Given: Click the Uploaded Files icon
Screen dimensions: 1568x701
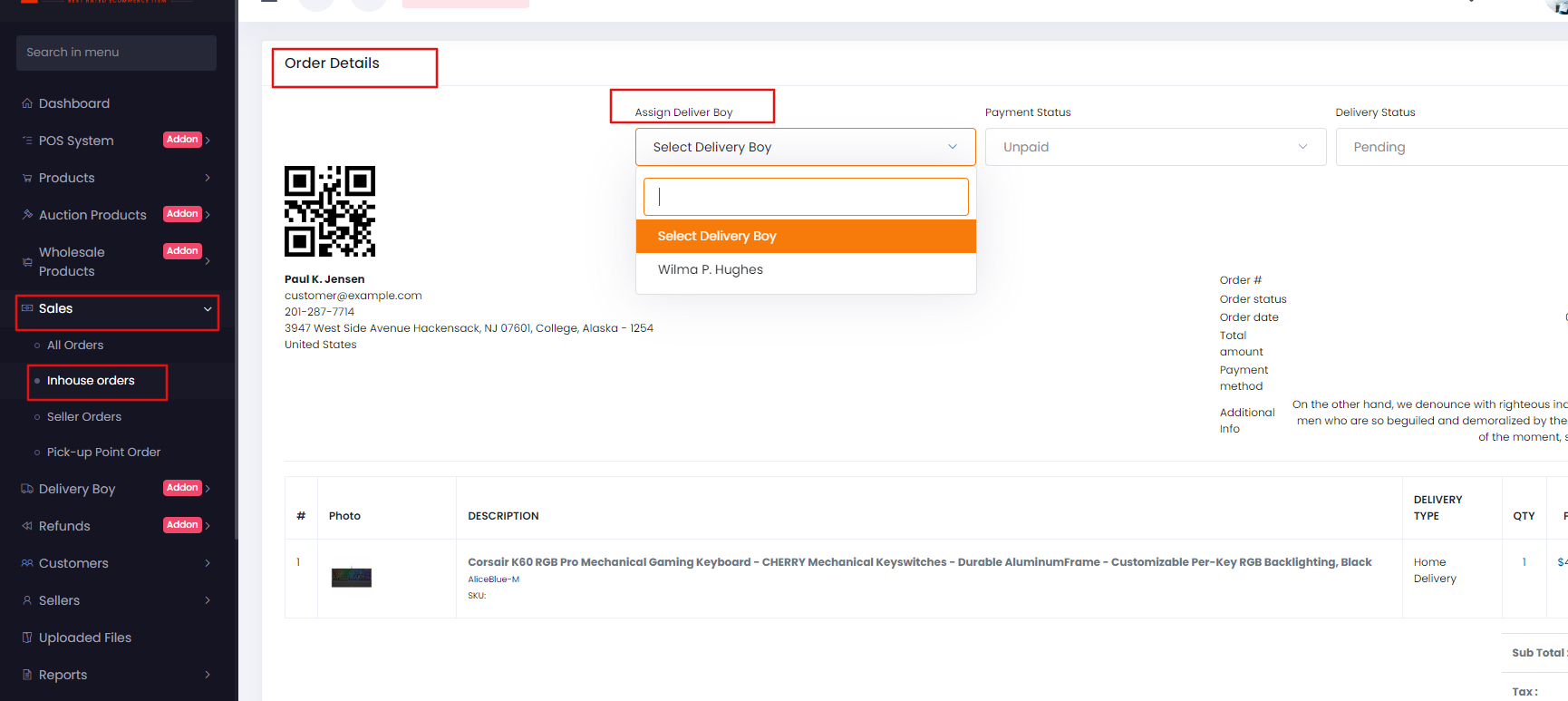Looking at the screenshot, I should tap(27, 638).
